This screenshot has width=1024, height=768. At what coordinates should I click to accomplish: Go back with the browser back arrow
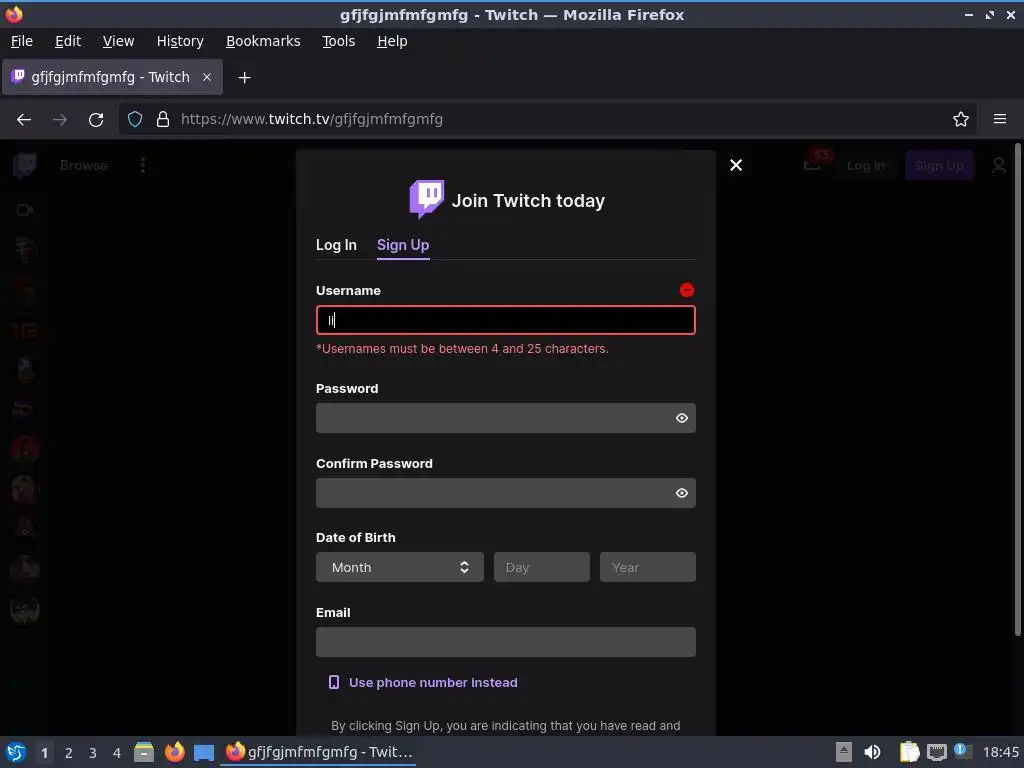click(24, 120)
